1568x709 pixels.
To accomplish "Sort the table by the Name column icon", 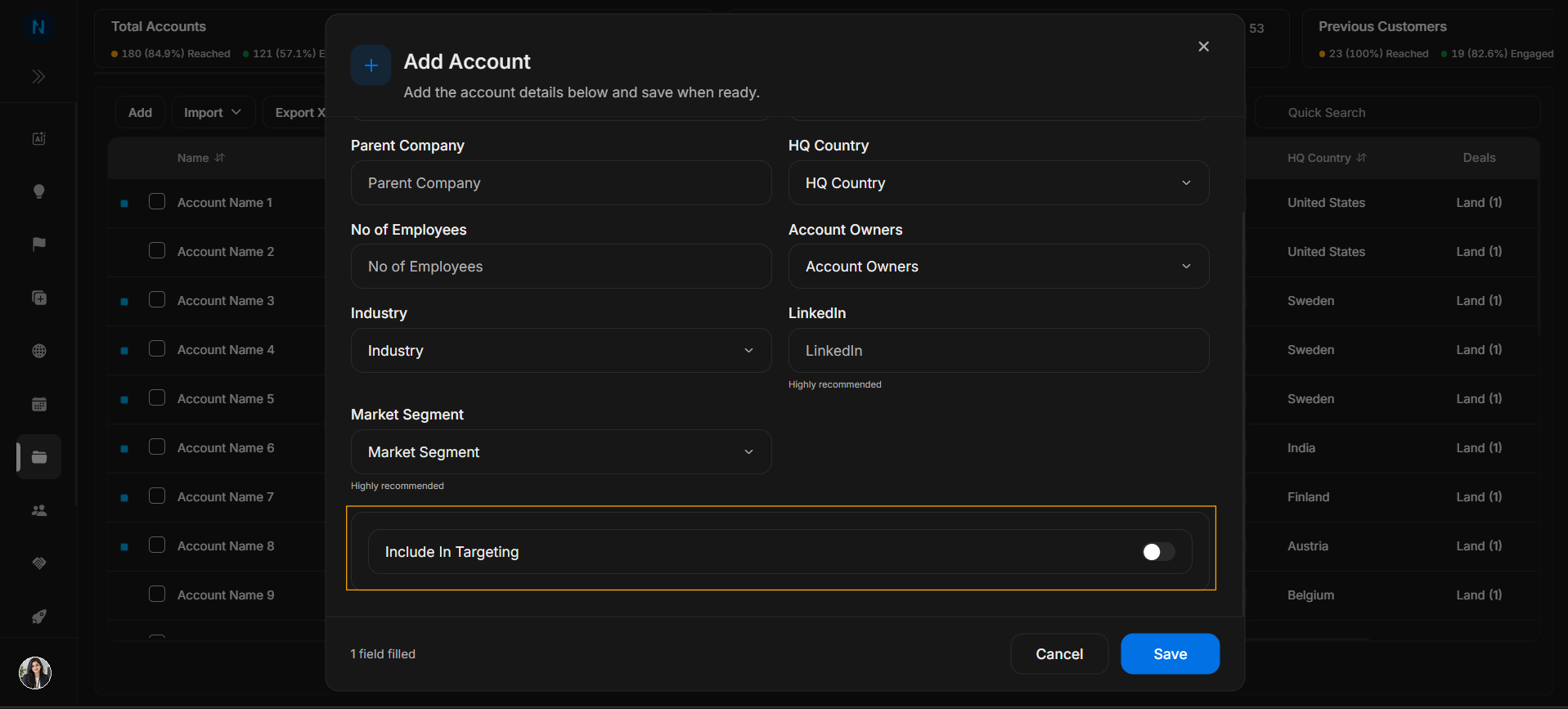I will point(220,158).
